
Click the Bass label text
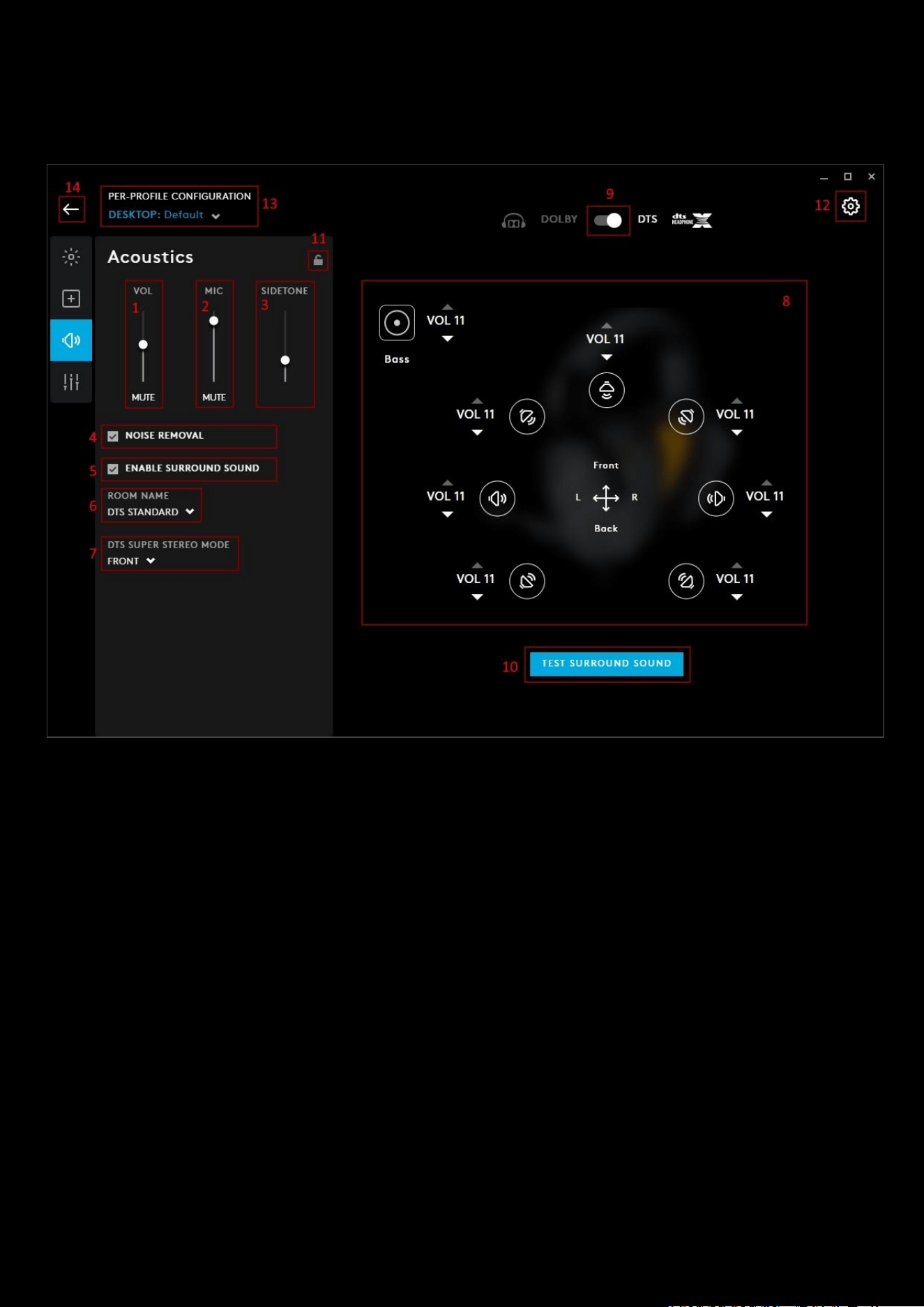click(x=397, y=359)
